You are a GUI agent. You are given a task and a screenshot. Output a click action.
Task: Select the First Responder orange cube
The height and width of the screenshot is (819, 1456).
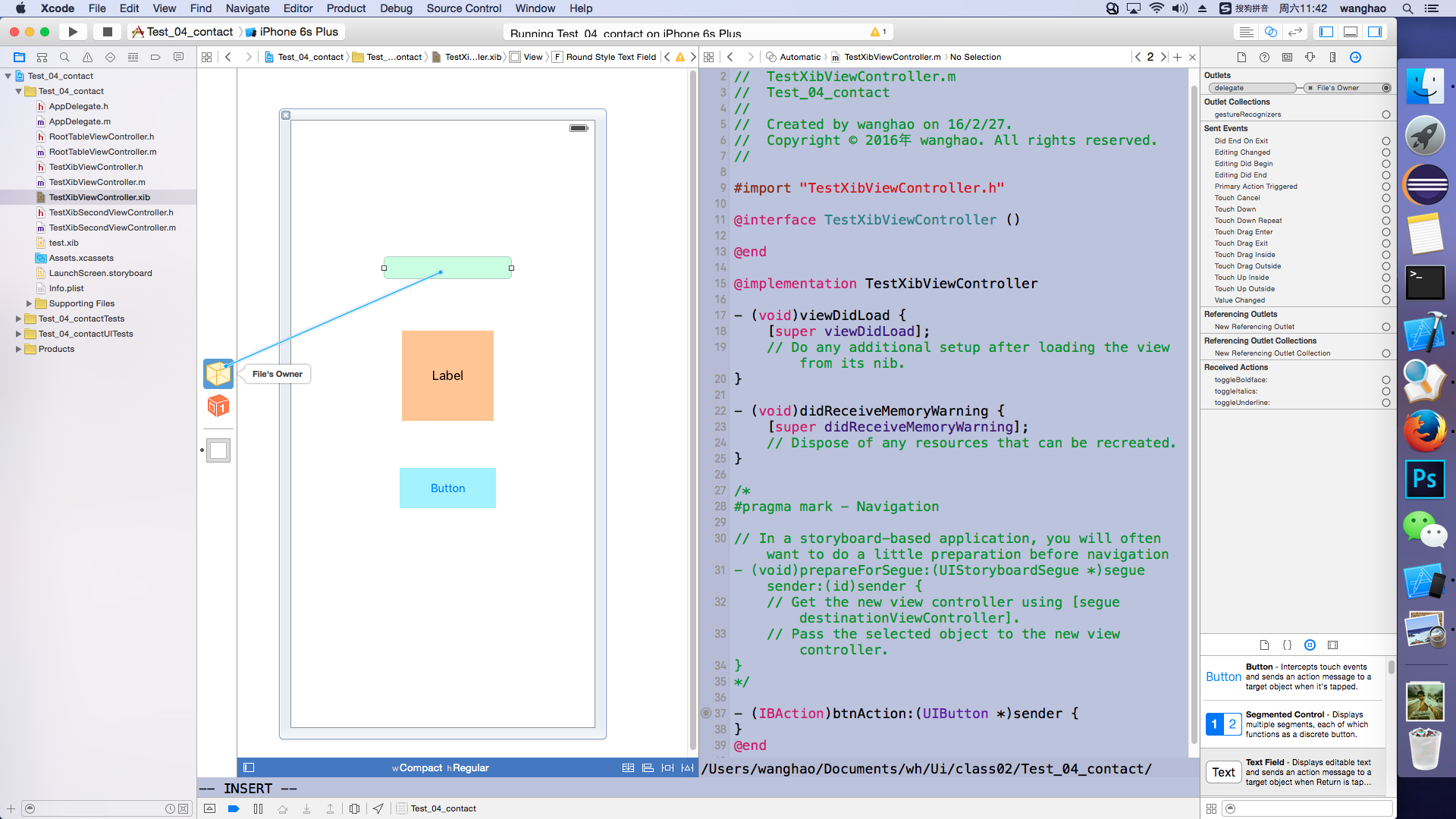coord(218,406)
